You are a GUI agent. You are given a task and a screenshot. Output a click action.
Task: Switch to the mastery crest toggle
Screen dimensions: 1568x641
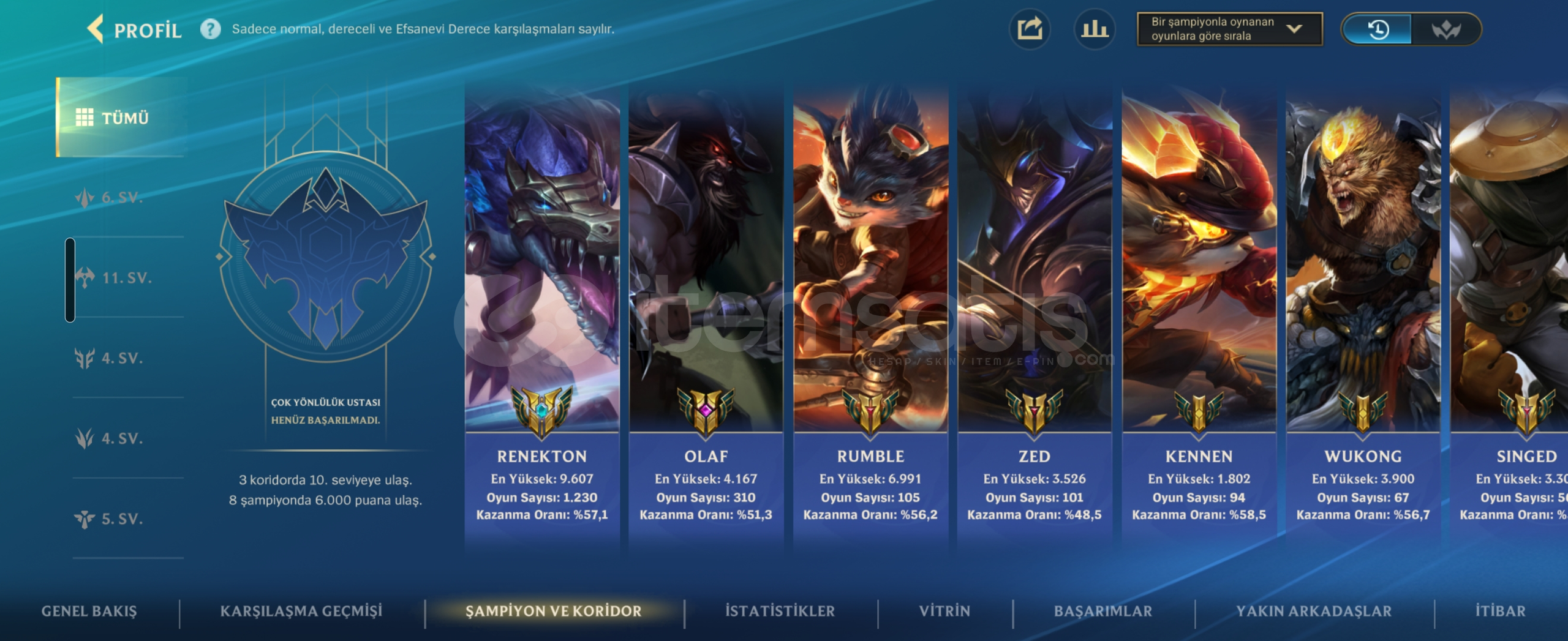tap(1445, 29)
